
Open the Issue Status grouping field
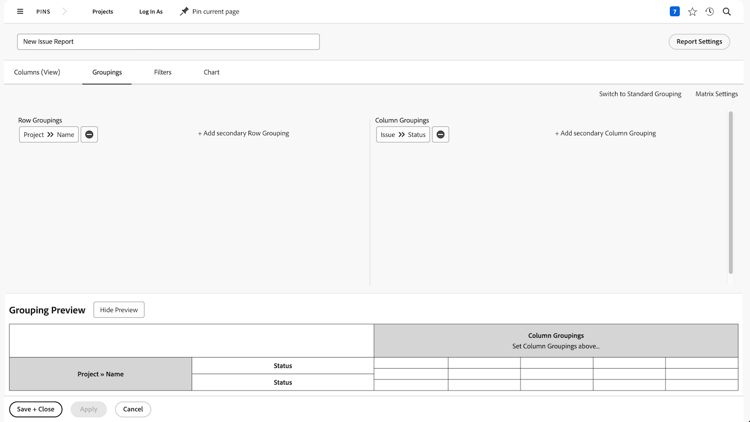point(403,134)
